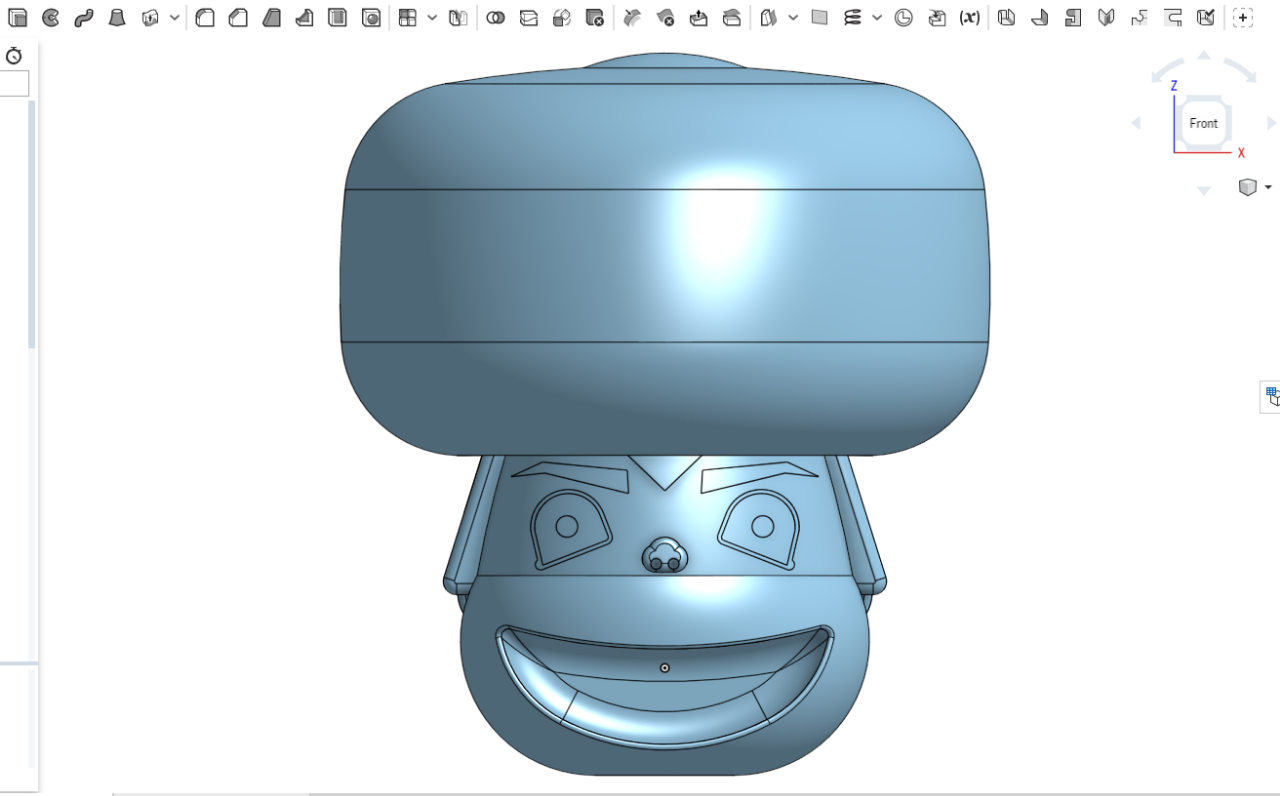This screenshot has height=796, width=1280.
Task: Select the Boolean tool icon
Action: pos(495,17)
